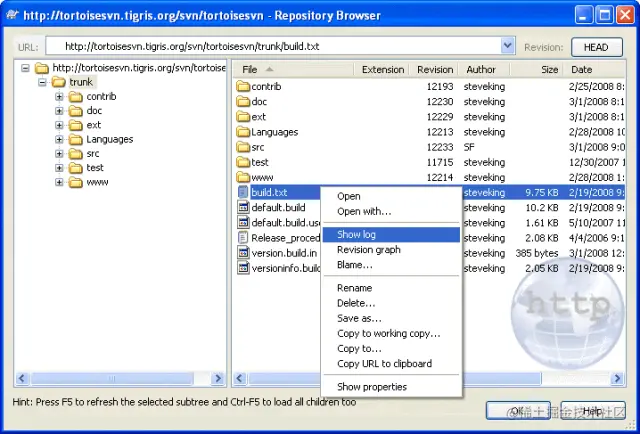
Task: Click tree pane scrollbar right arrow
Action: [x=218, y=379]
